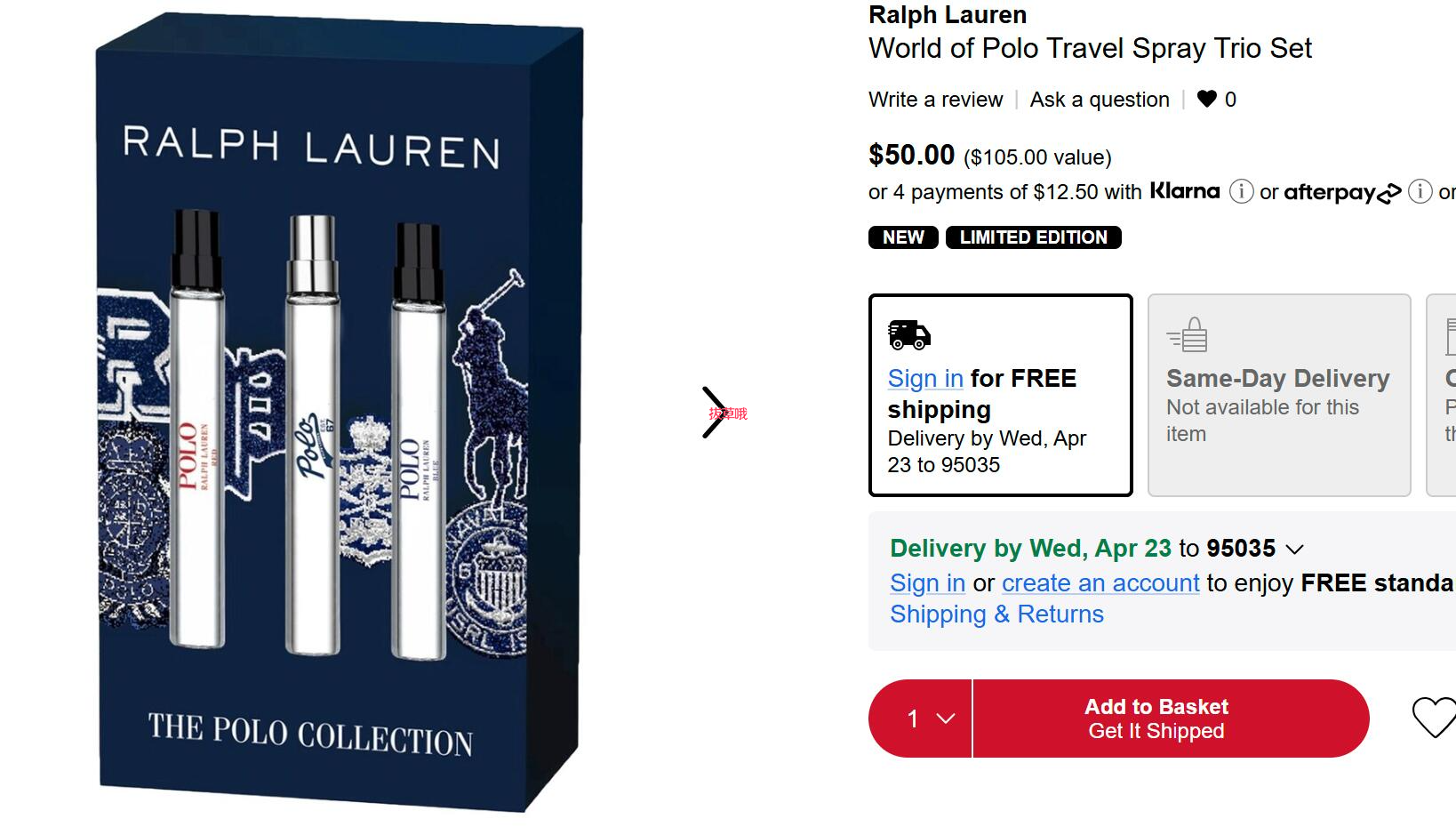
Task: Click the shipping truck icon
Action: click(x=909, y=335)
